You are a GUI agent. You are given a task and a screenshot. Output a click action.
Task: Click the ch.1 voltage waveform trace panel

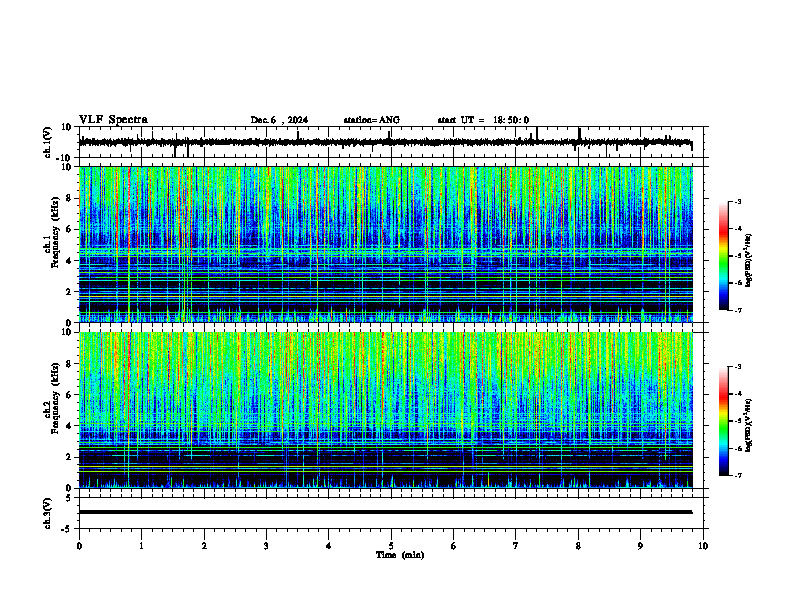(393, 142)
